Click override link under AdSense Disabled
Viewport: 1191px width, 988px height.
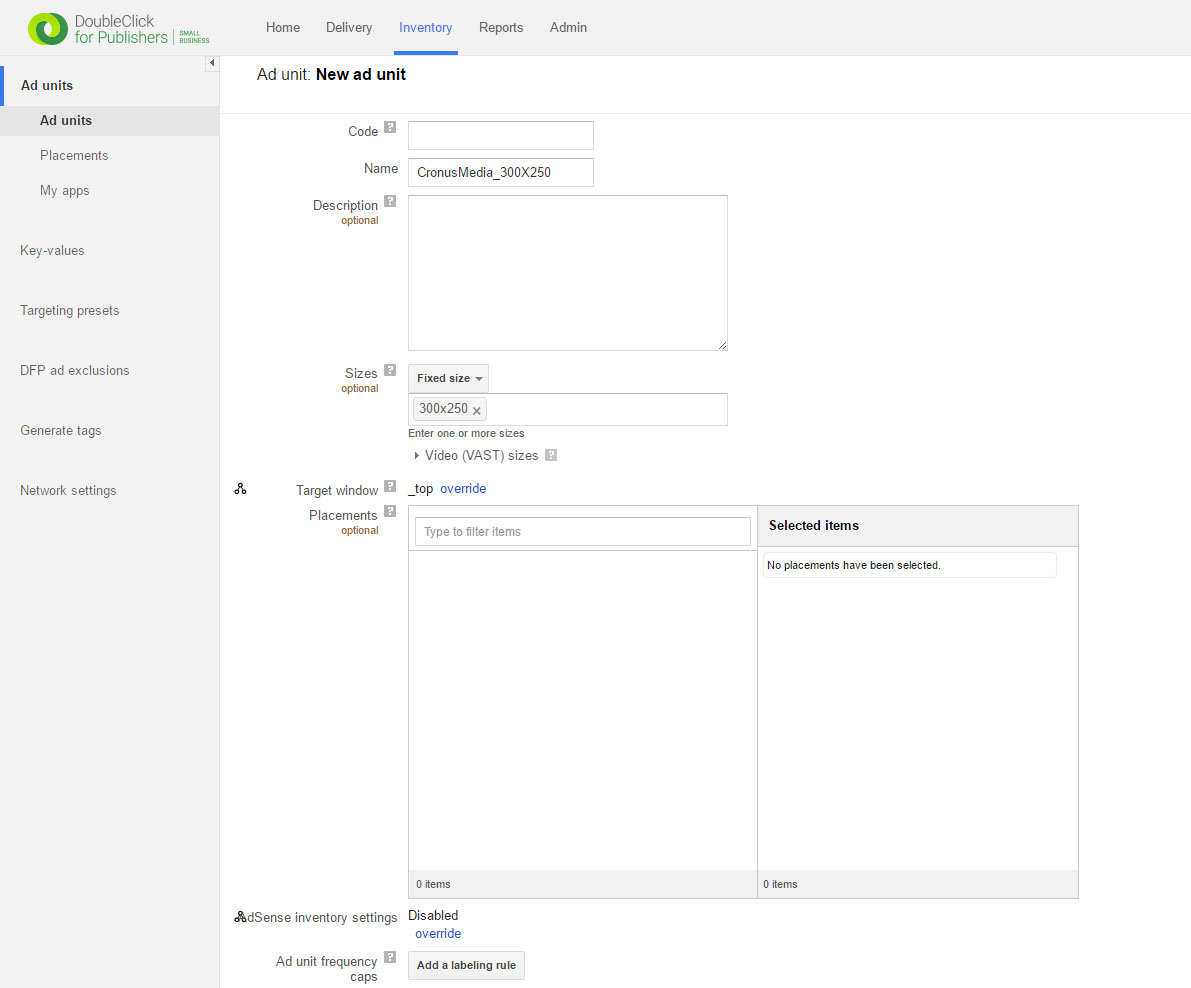(438, 933)
